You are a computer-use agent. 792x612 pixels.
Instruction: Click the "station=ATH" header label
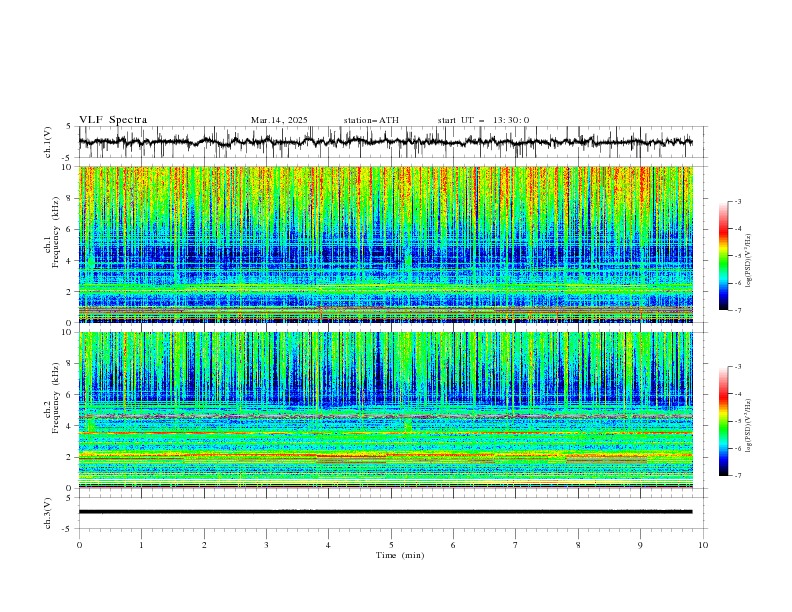371,120
